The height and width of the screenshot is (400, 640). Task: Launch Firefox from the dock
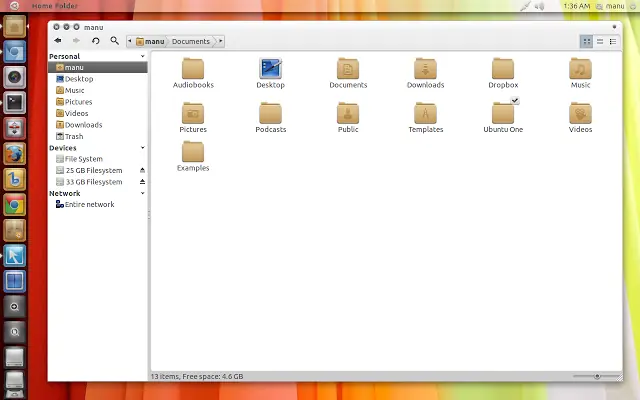coord(14,153)
